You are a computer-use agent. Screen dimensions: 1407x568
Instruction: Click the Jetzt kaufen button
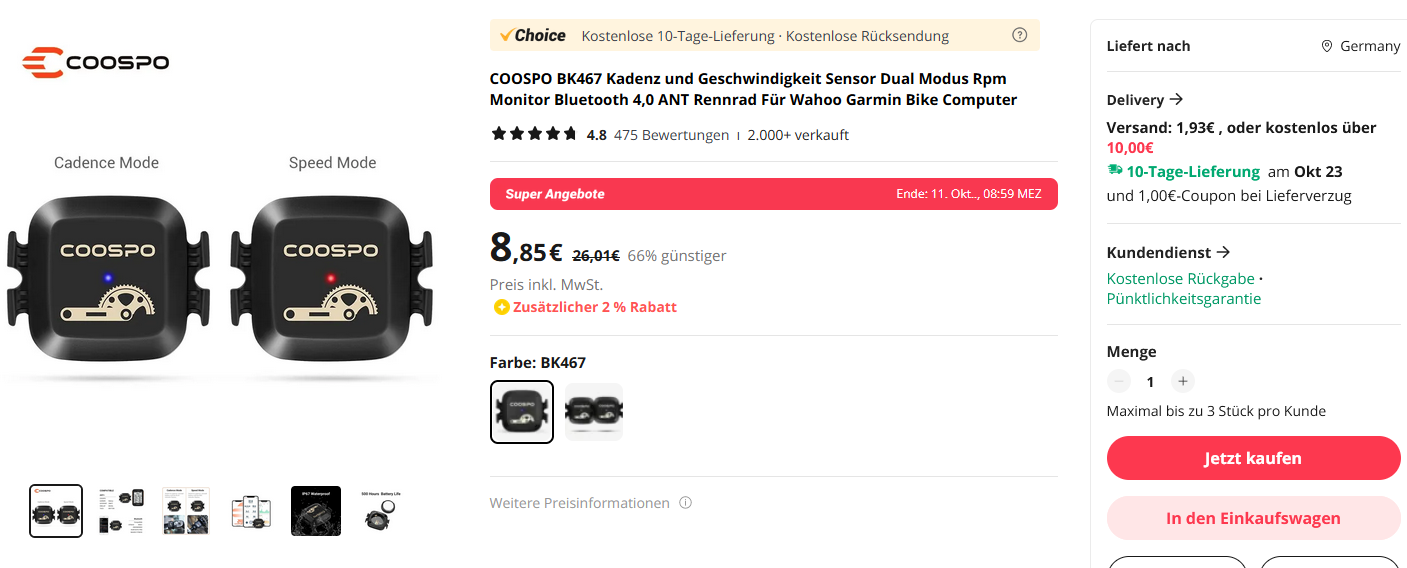coord(1253,458)
